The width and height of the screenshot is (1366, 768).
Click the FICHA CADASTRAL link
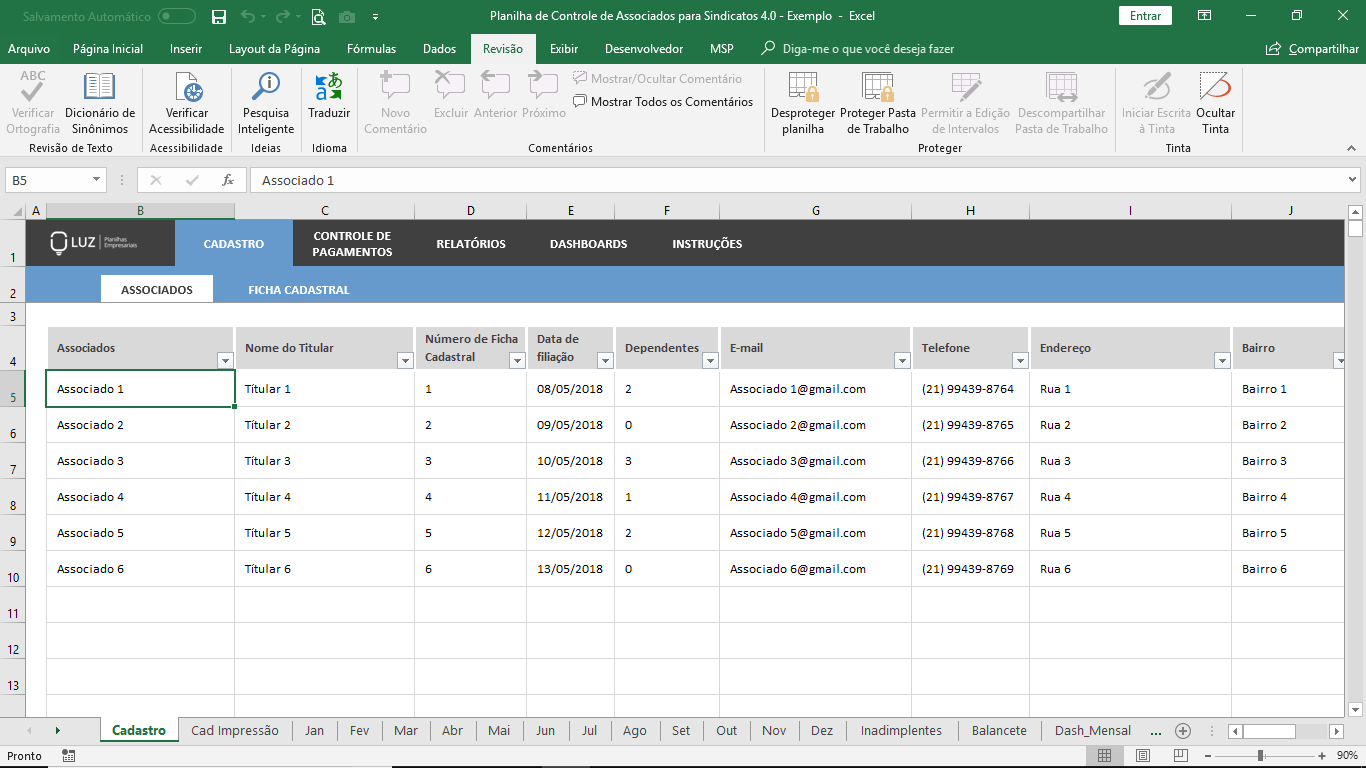click(299, 290)
